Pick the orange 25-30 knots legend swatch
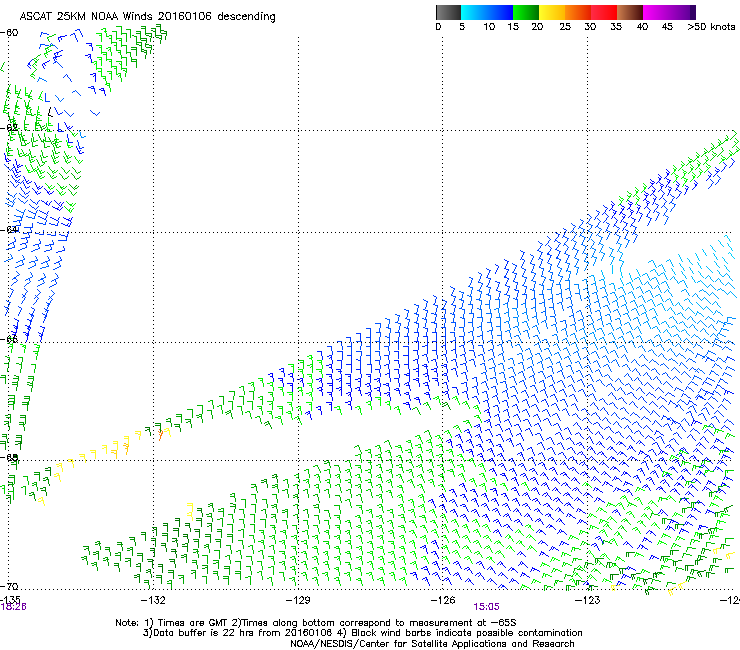Screen dimensions: 740x650 tap(578, 12)
